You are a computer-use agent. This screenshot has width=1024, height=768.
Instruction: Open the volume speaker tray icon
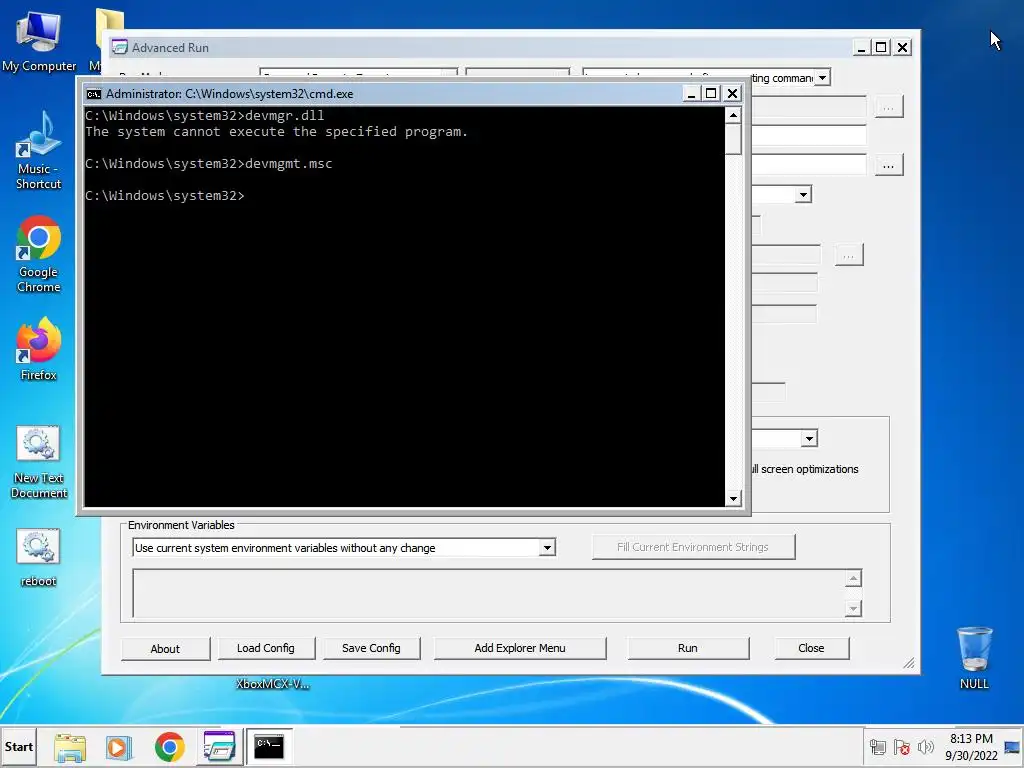[925, 747]
